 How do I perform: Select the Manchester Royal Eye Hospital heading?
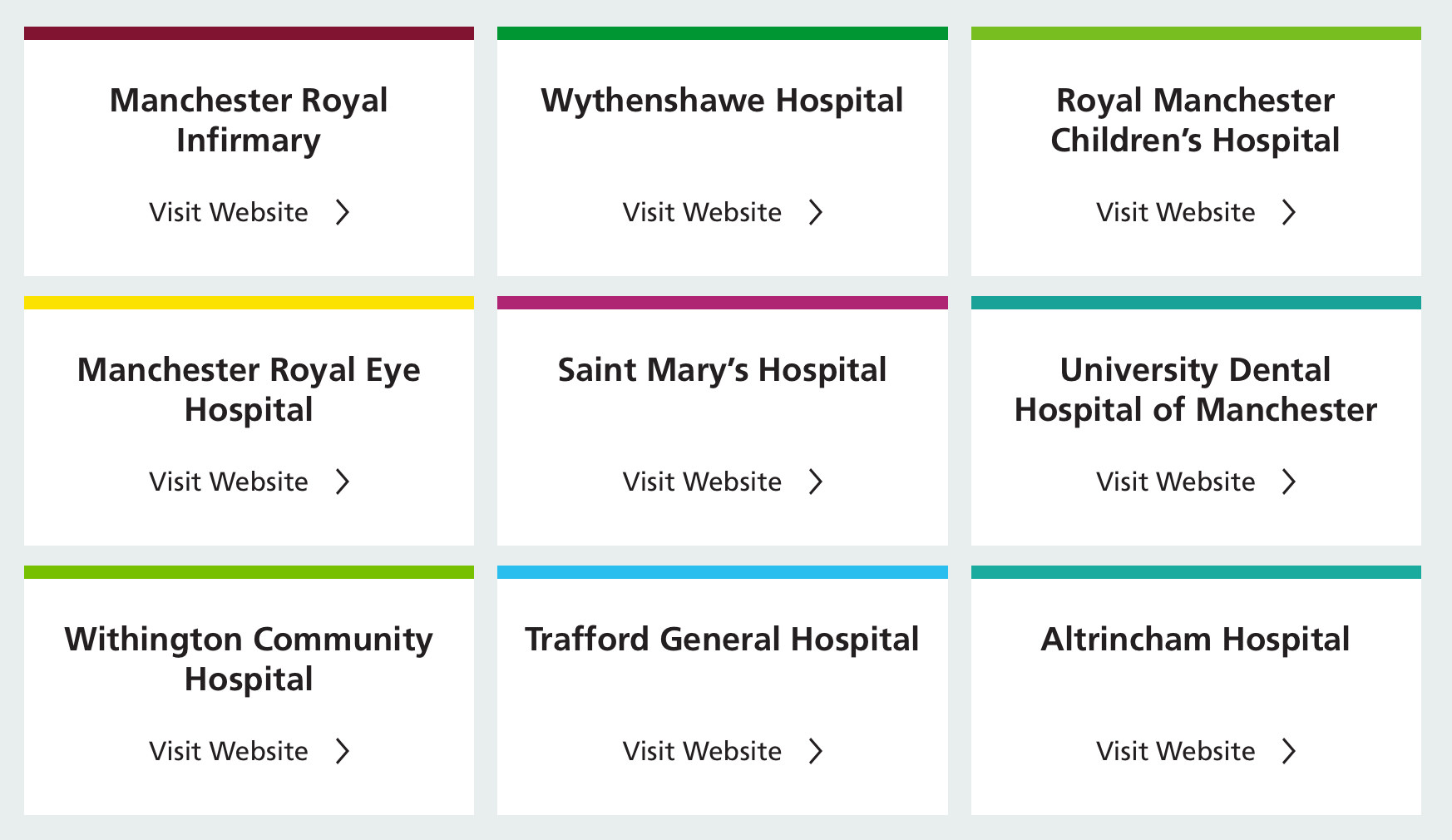(249, 389)
